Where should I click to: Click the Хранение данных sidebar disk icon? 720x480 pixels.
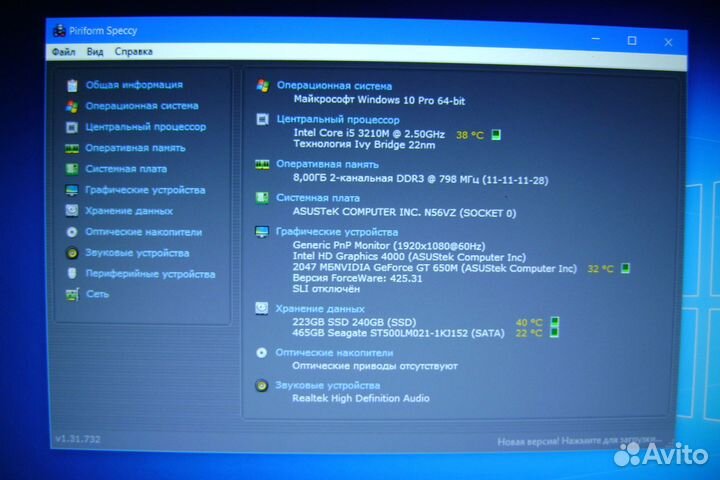pyautogui.click(x=72, y=211)
